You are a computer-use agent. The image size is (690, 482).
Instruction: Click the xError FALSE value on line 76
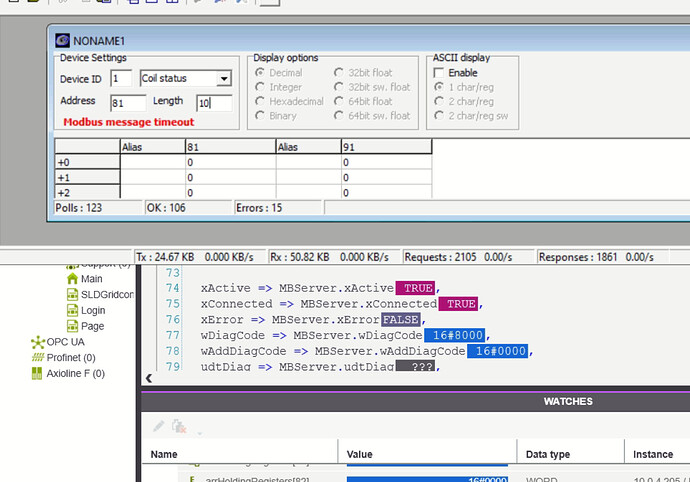pos(401,320)
